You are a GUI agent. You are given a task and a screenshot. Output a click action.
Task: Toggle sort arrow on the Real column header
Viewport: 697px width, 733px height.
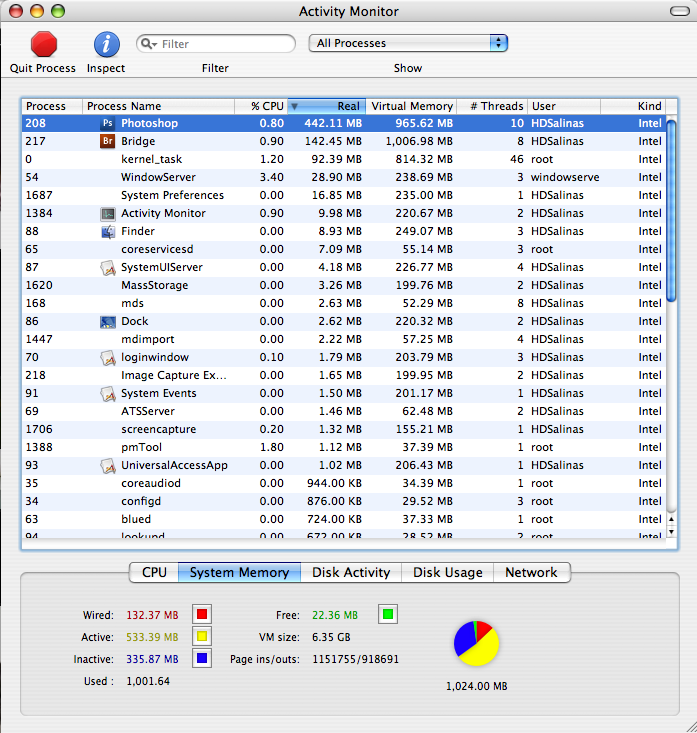295,107
